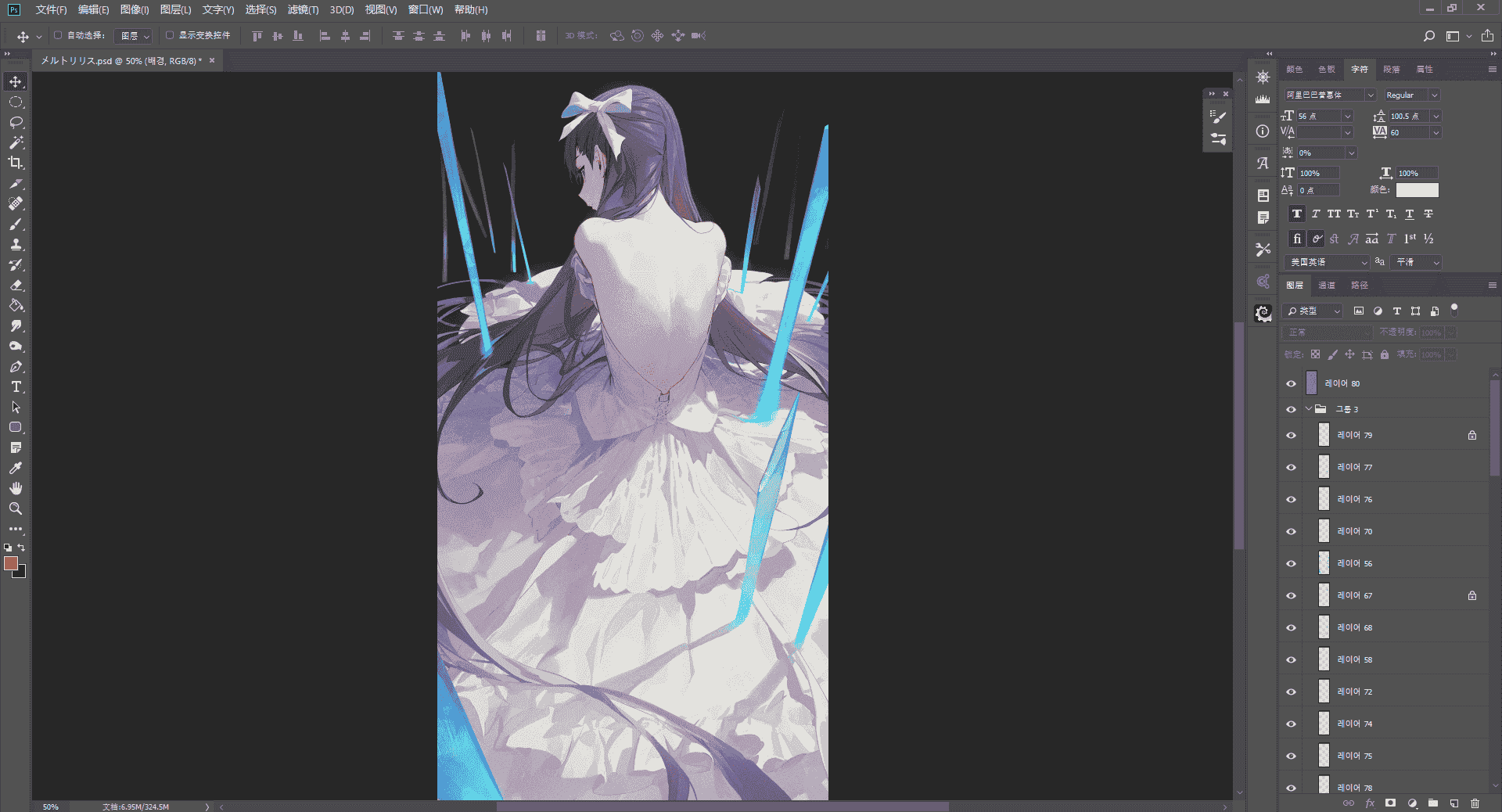Image resolution: width=1502 pixels, height=812 pixels.
Task: Collapse the 그룹 3 group
Action: (x=1308, y=409)
